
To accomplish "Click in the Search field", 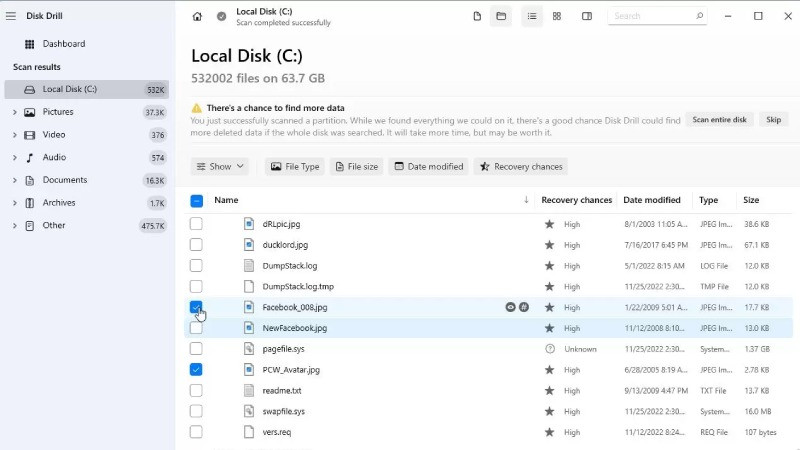I will tap(657, 16).
